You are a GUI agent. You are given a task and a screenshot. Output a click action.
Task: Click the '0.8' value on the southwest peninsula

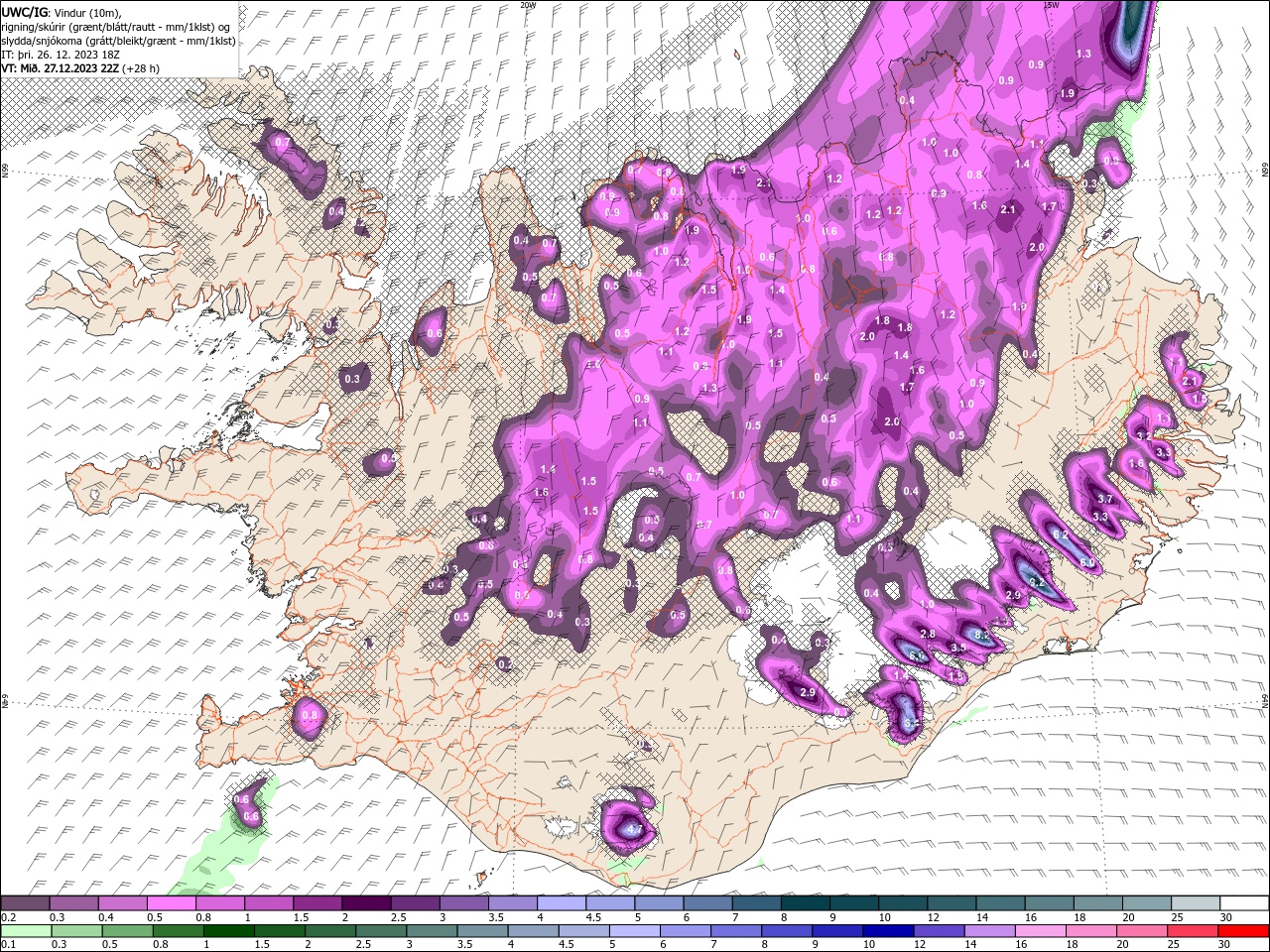click(309, 715)
